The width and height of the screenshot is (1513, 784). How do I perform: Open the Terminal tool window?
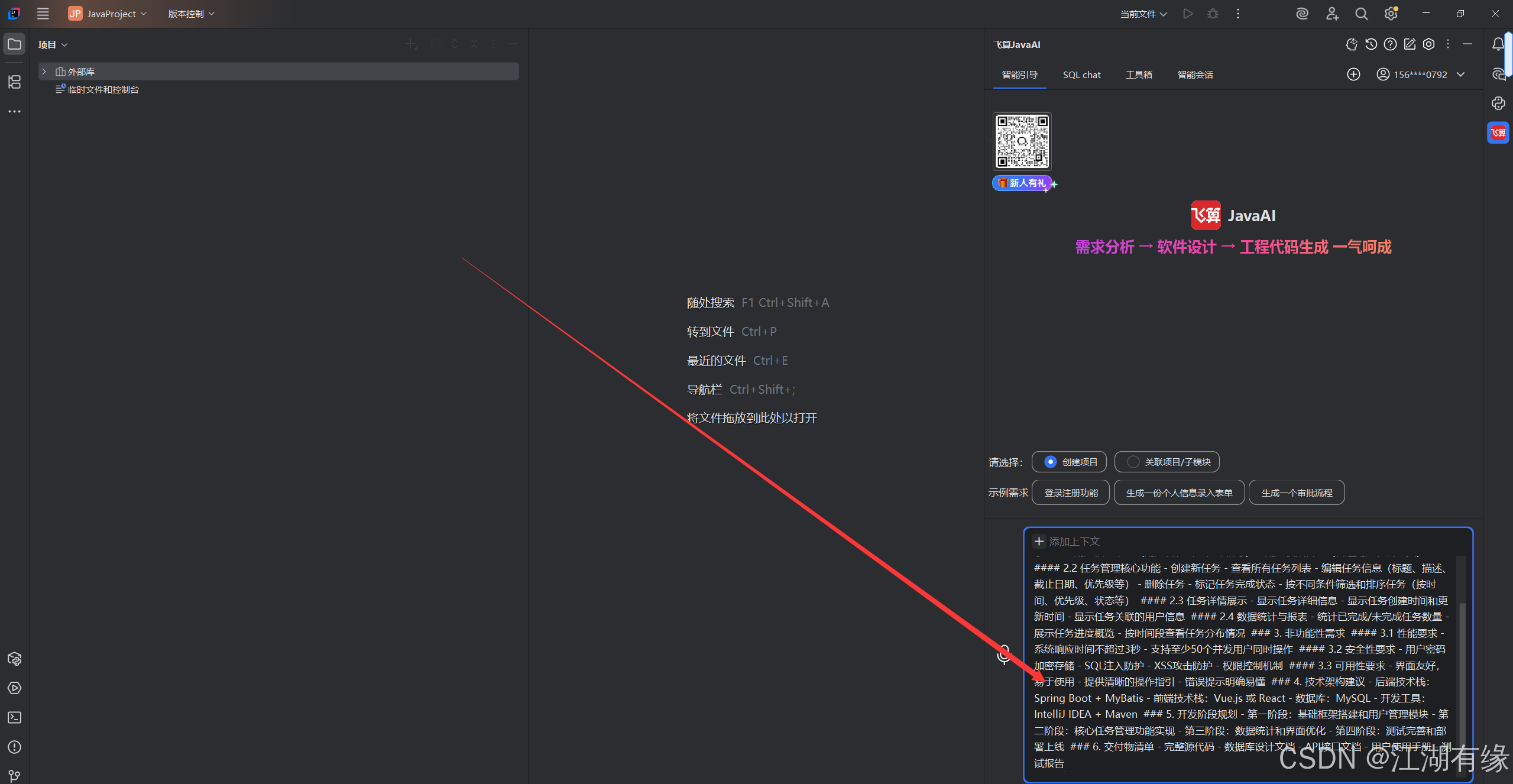point(14,718)
